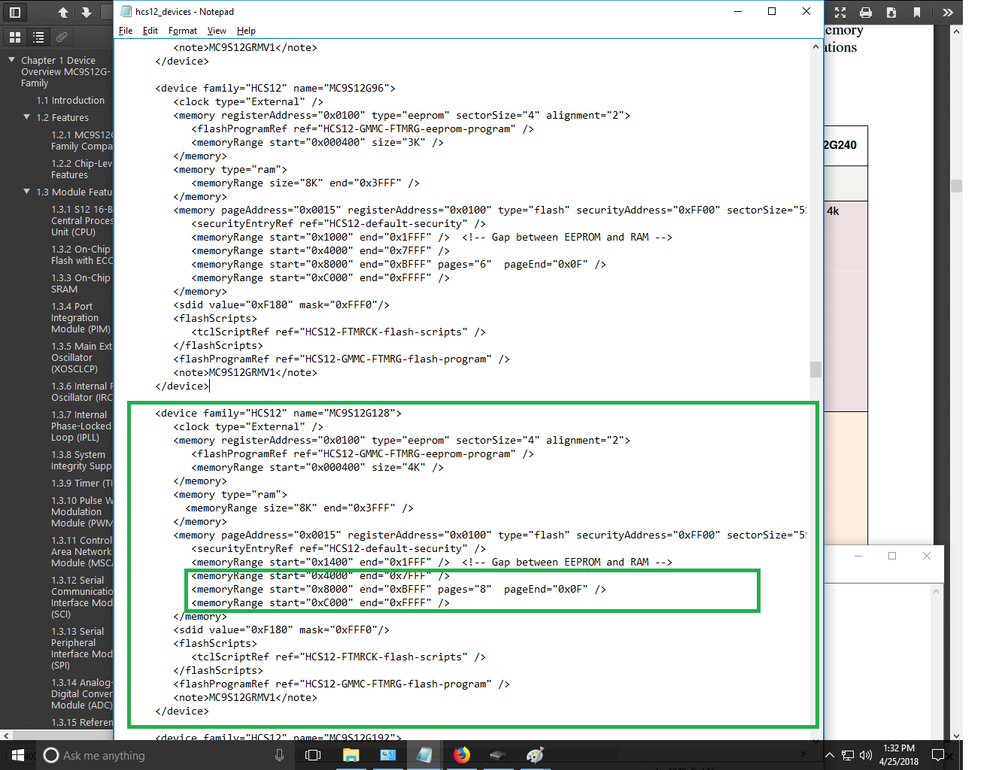
Task: Click PDF viewer scroll down arrow
Action: tap(956, 735)
